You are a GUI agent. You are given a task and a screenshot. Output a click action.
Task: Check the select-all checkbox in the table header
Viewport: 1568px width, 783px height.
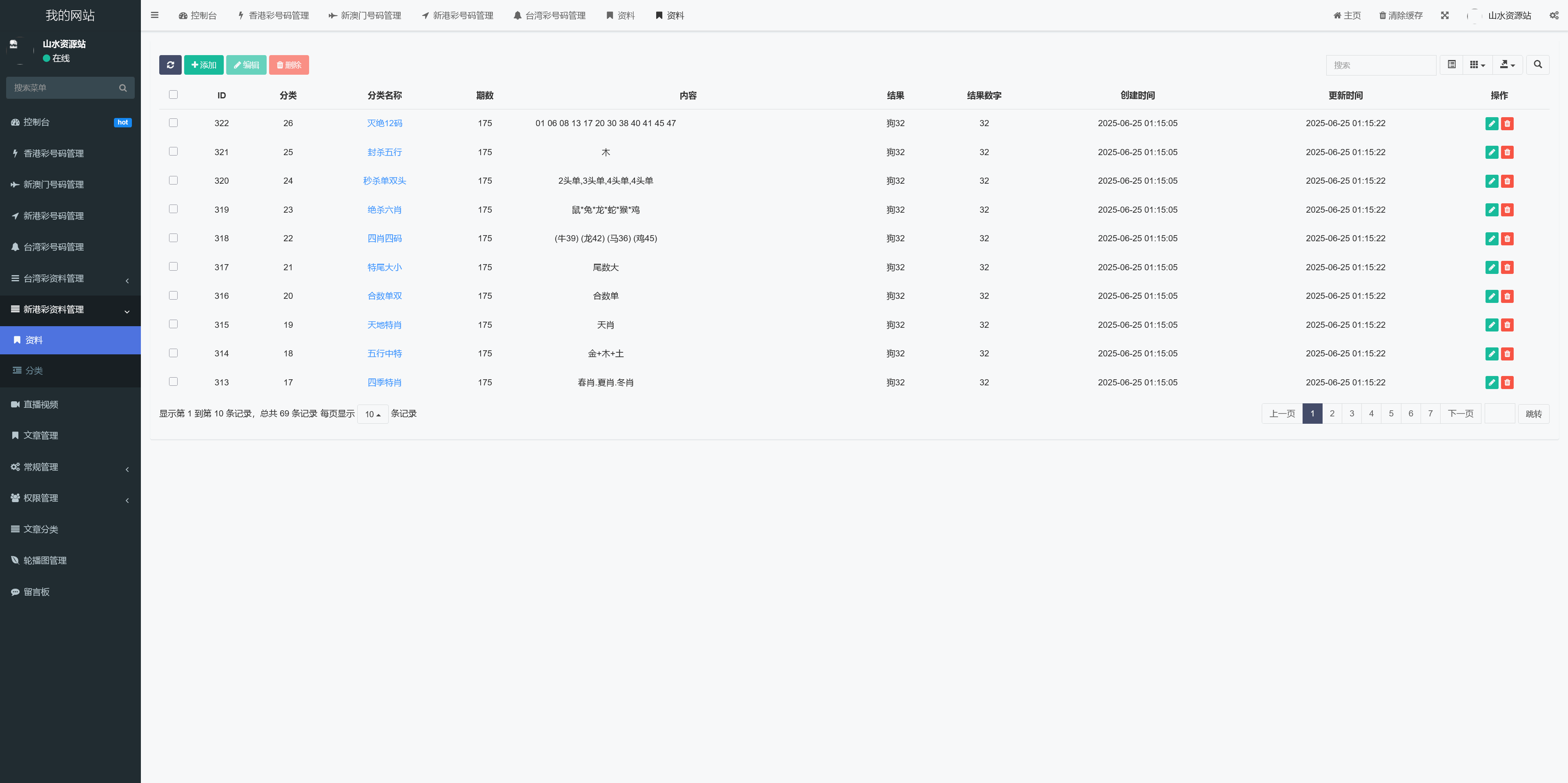[174, 95]
